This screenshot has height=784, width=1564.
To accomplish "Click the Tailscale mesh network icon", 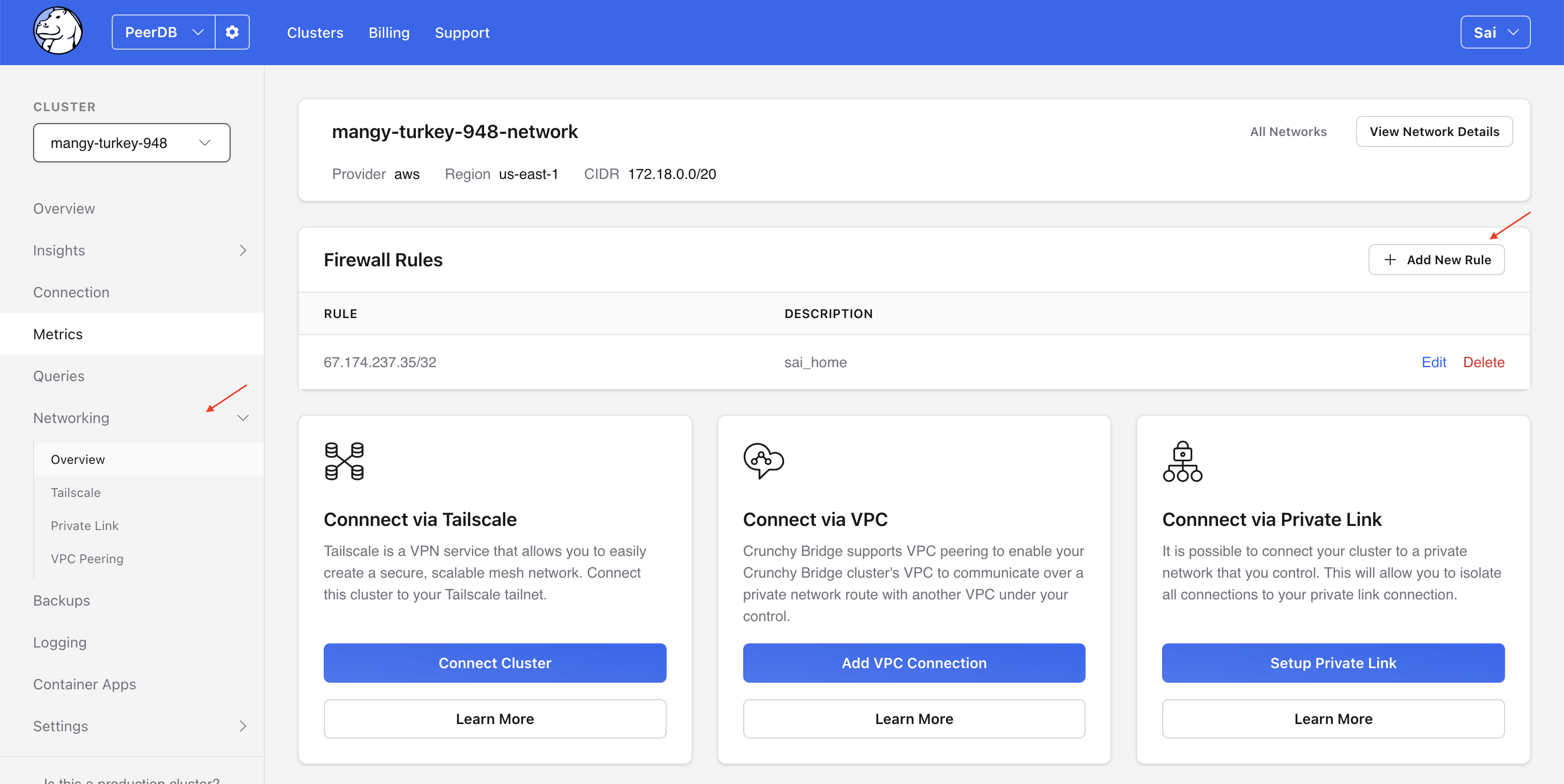I will pyautogui.click(x=344, y=461).
